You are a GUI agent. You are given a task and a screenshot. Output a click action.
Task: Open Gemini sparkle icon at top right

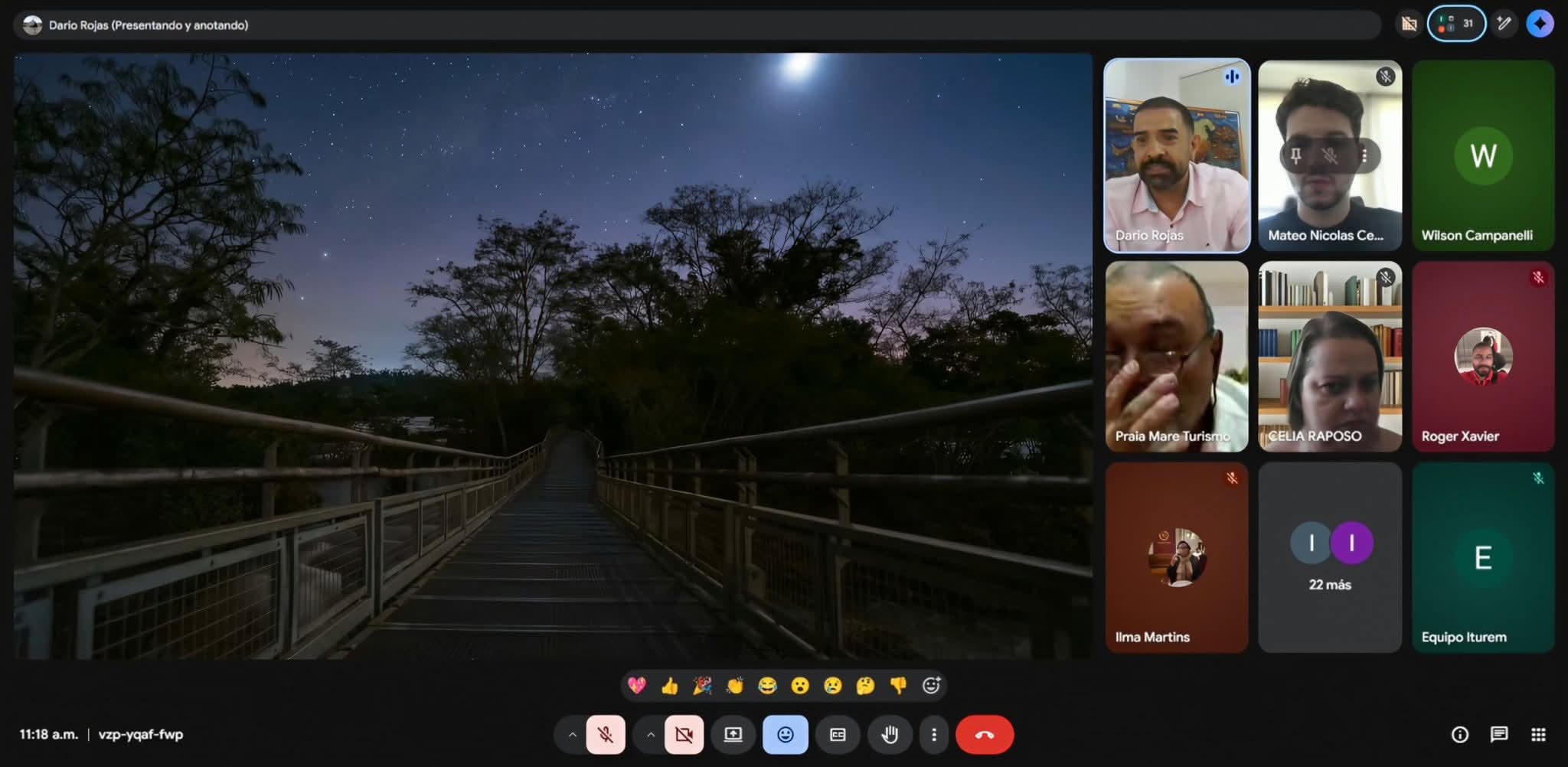pos(1540,24)
